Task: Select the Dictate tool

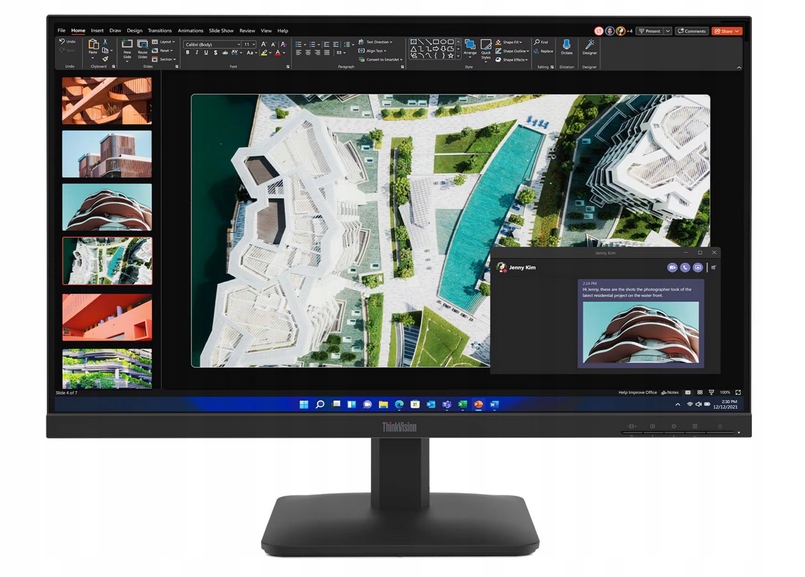Action: [566, 46]
